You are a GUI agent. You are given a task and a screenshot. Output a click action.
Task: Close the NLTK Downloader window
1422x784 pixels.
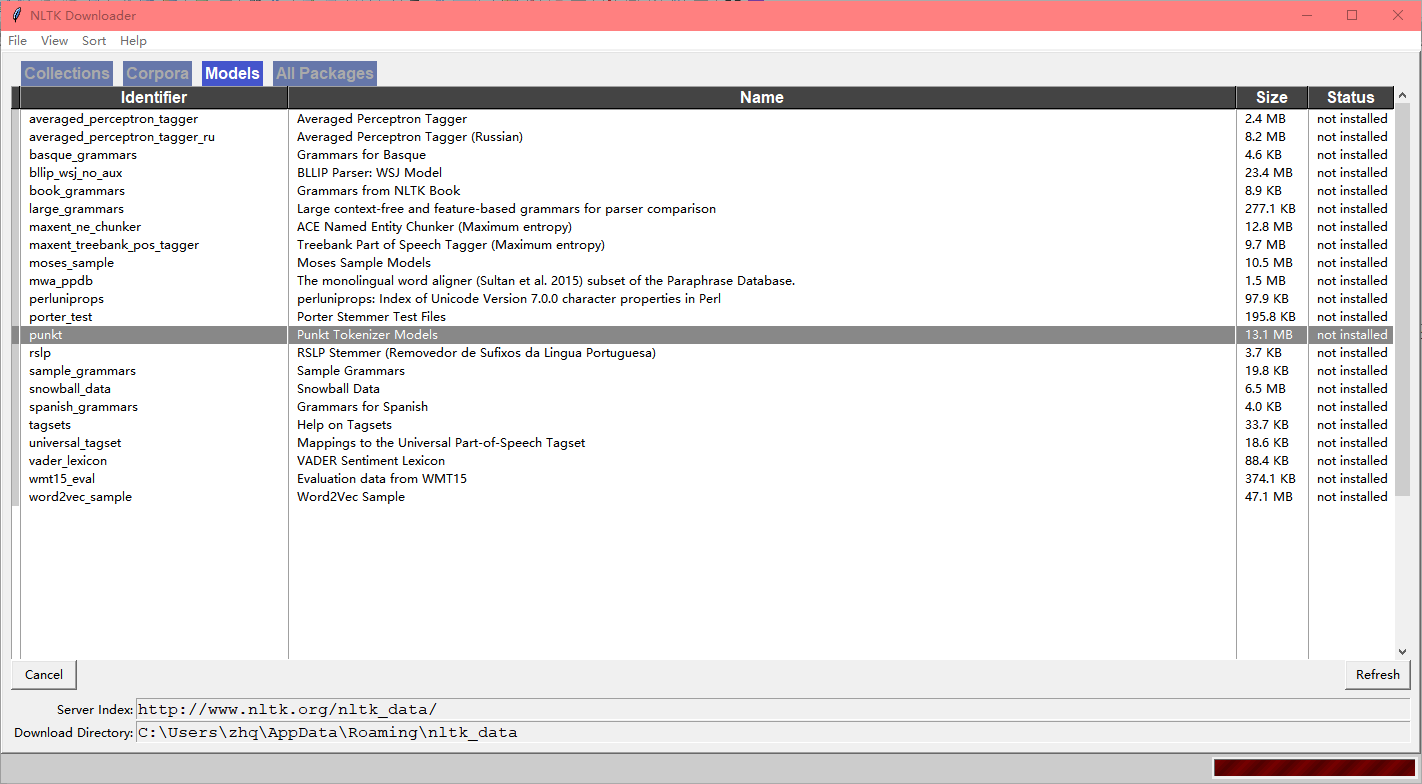1398,15
